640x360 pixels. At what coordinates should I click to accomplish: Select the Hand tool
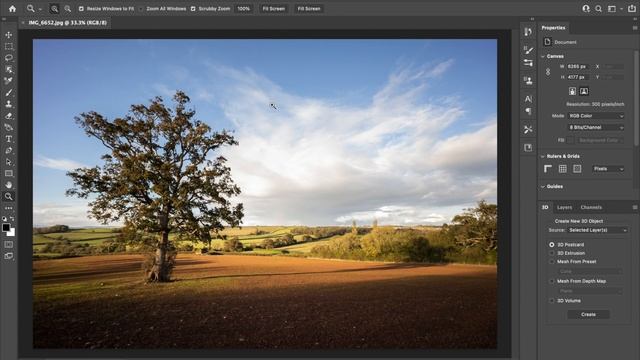tap(9, 185)
